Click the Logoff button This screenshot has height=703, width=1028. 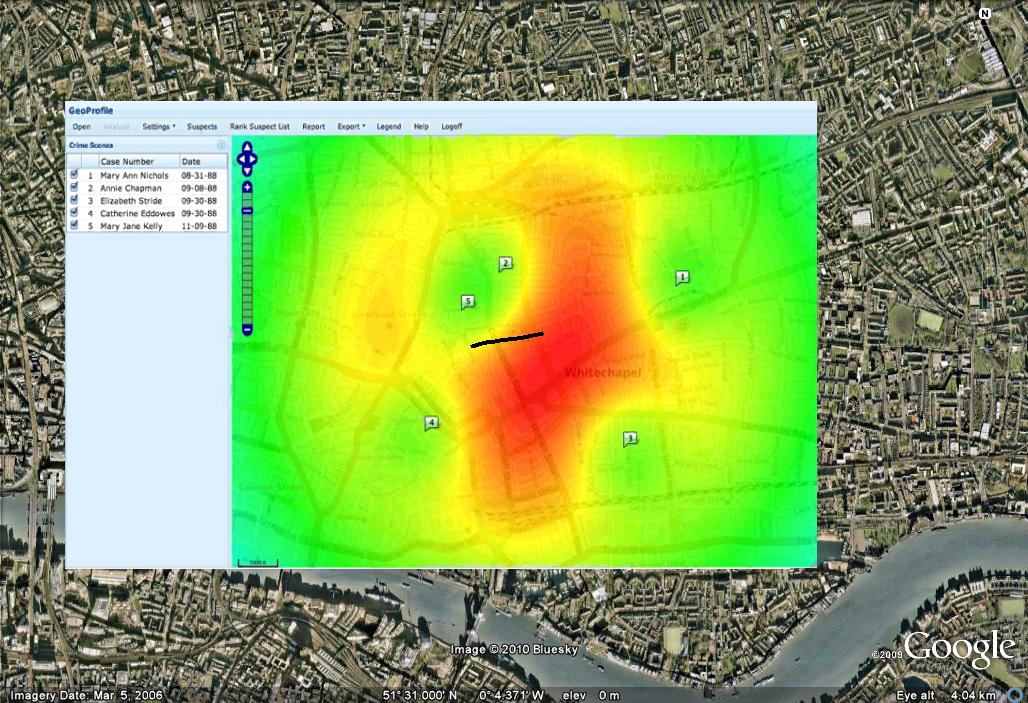[452, 127]
